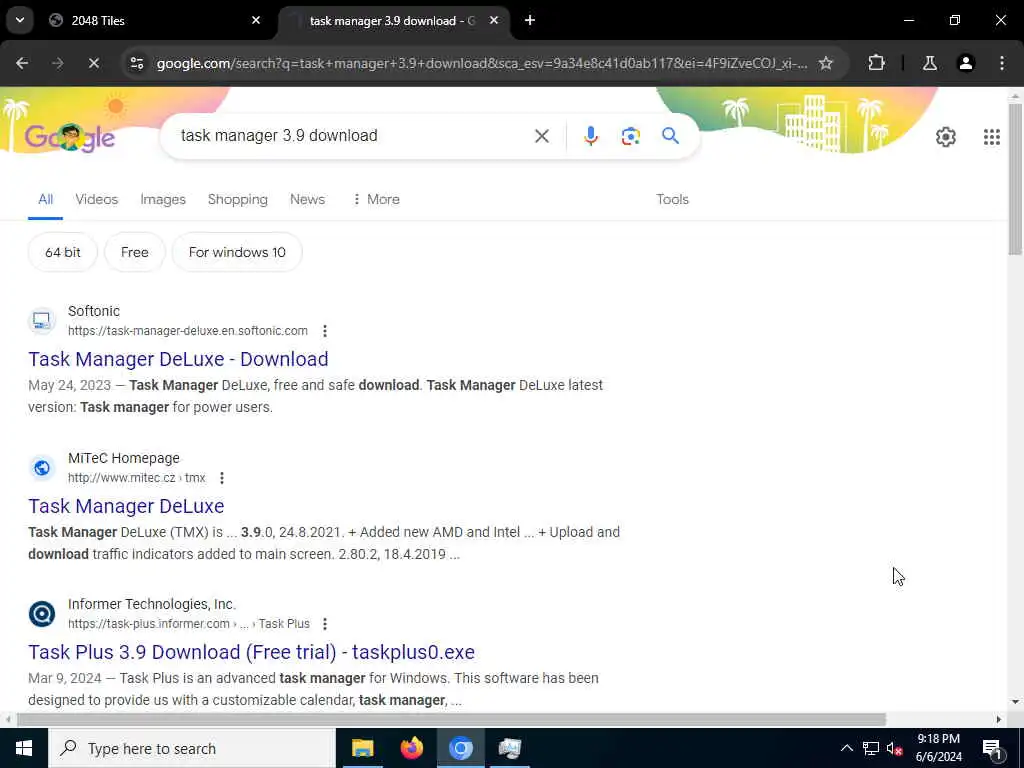The height and width of the screenshot is (768, 1024).
Task: Click the Softonic site name
Action: click(94, 312)
